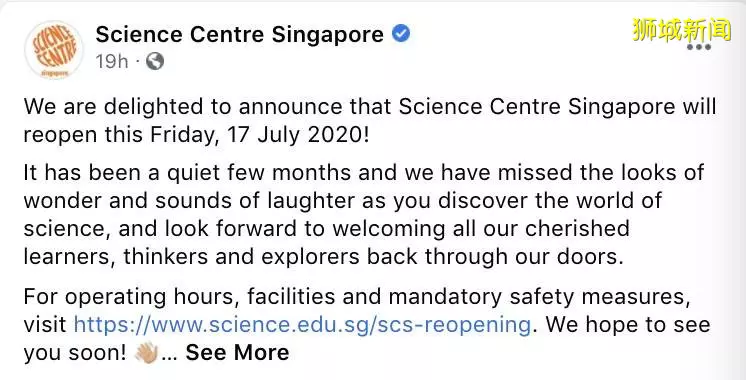
Task: Click the 'you soon!' text
Action: pos(75,354)
